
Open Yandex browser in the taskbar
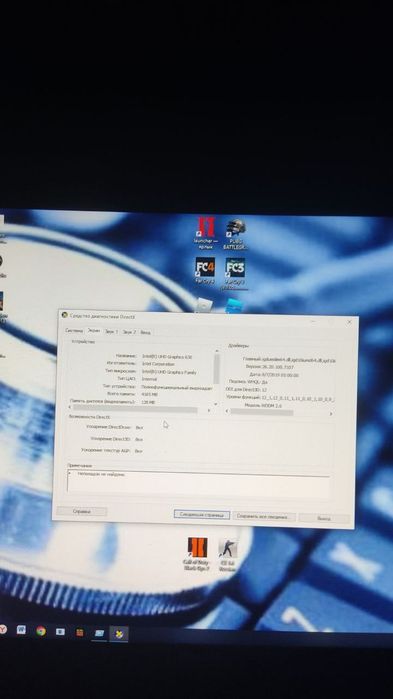coord(3,629)
